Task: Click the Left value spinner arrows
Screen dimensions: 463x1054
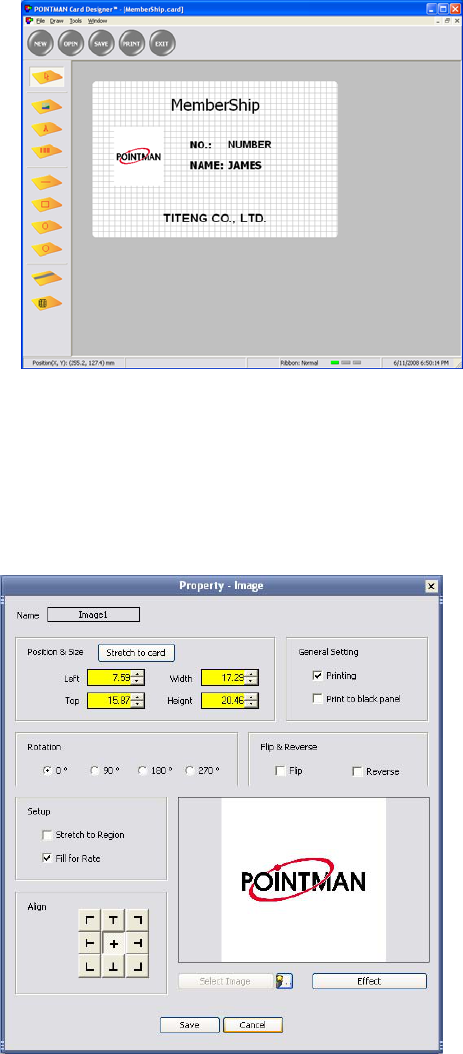Action: click(x=138, y=677)
